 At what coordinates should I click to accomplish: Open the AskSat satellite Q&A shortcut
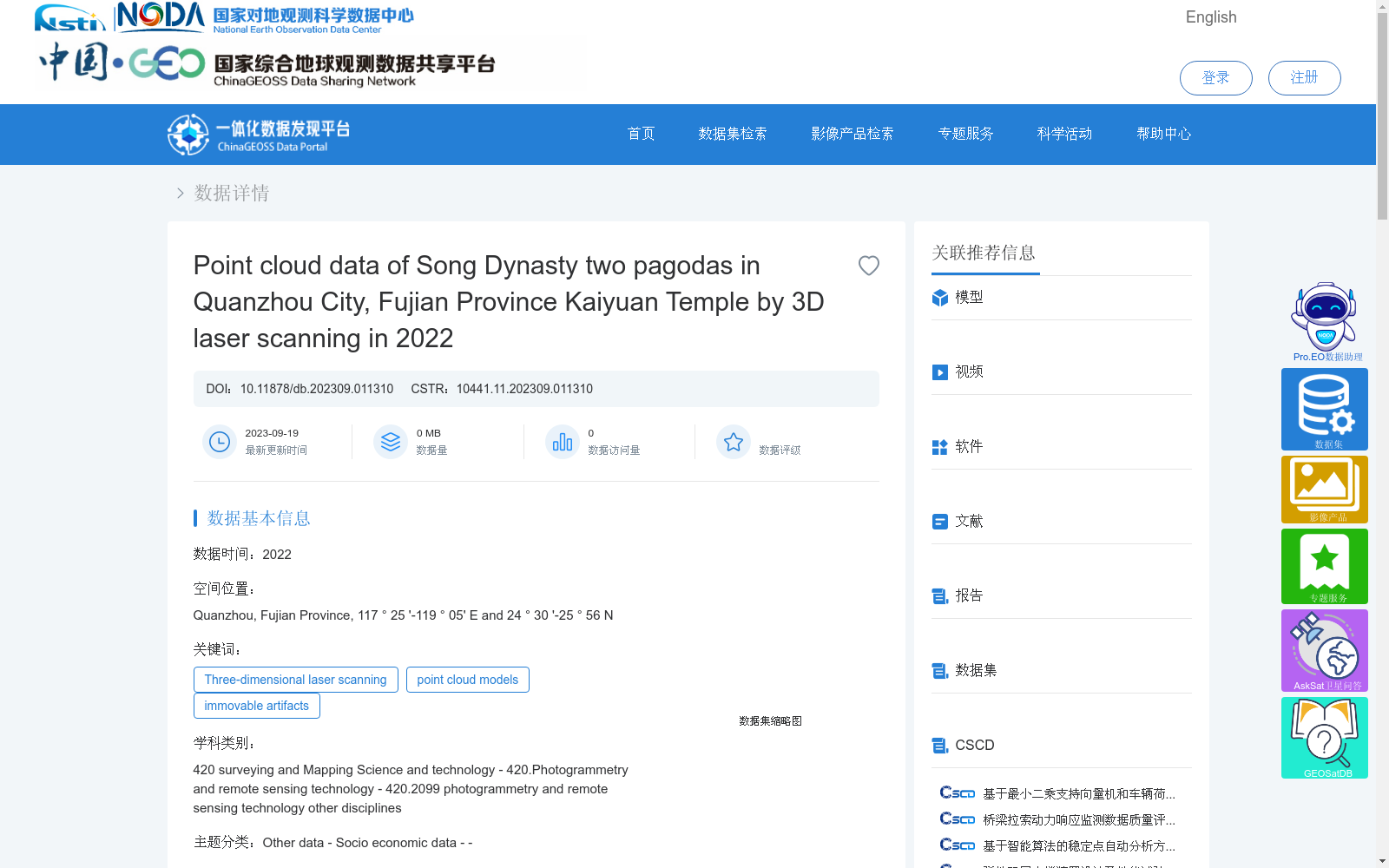[x=1325, y=650]
